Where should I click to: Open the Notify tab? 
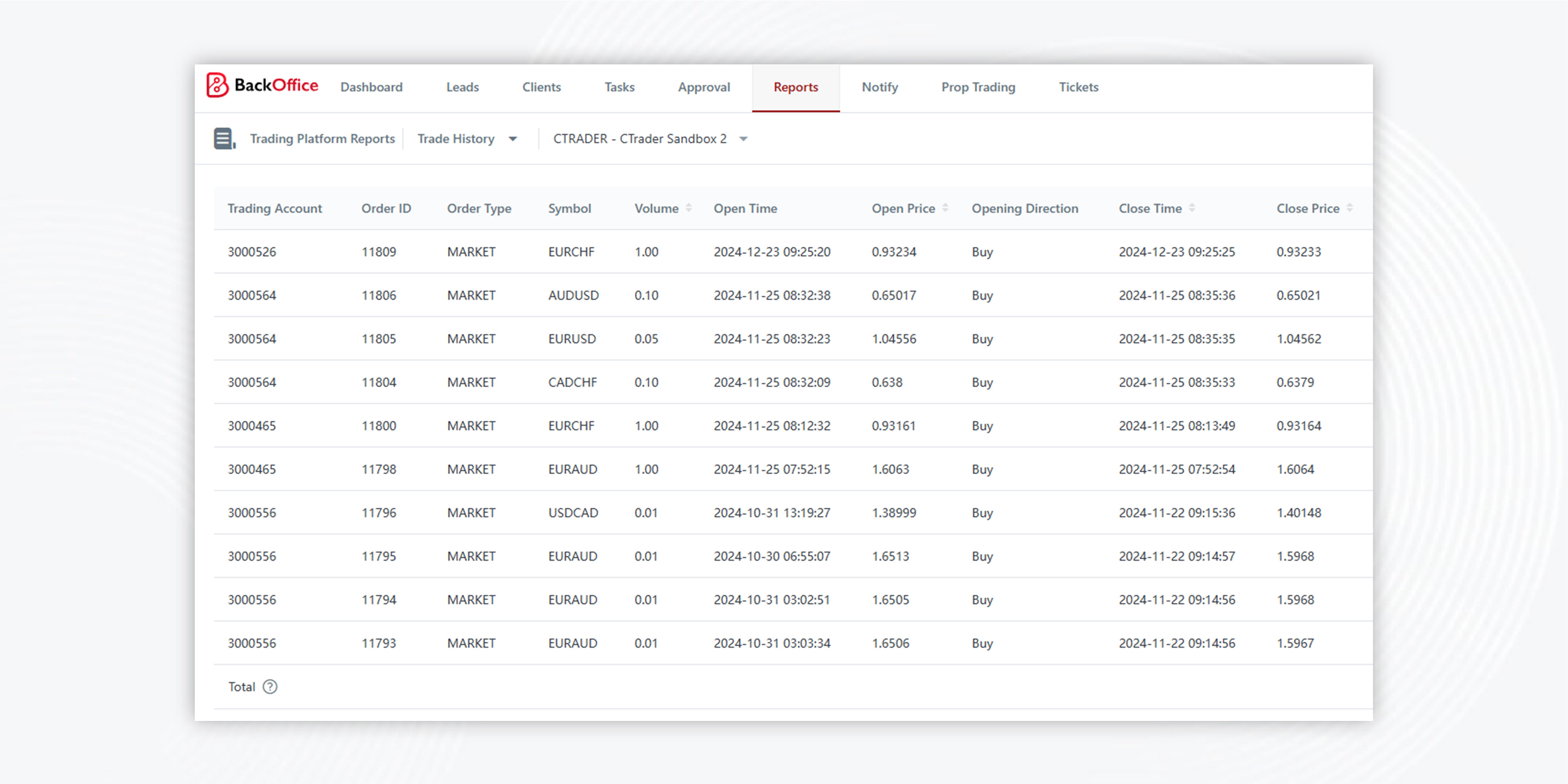[x=880, y=87]
